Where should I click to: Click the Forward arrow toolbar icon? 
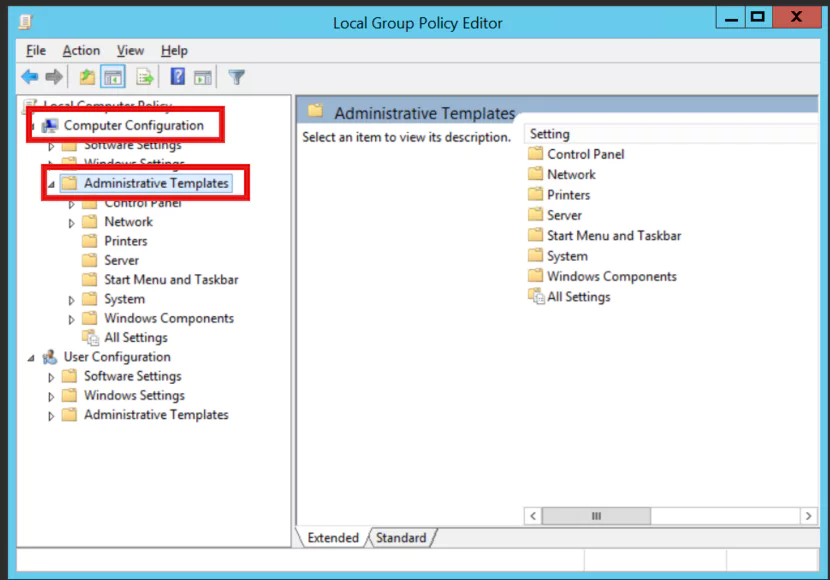point(54,77)
